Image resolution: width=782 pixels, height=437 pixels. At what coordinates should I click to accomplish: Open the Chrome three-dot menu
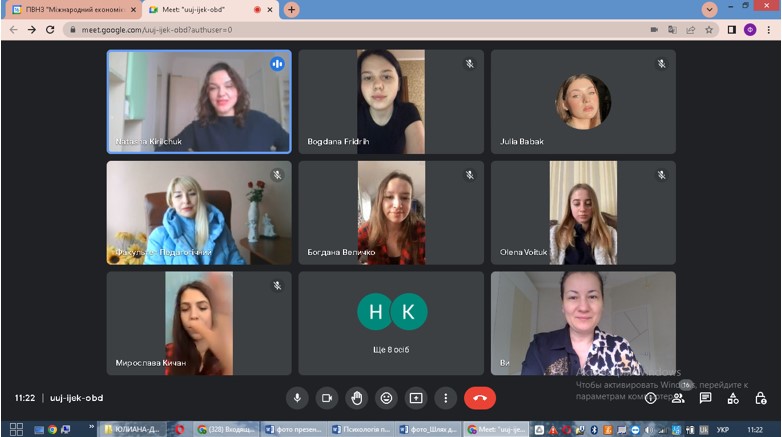pos(769,30)
